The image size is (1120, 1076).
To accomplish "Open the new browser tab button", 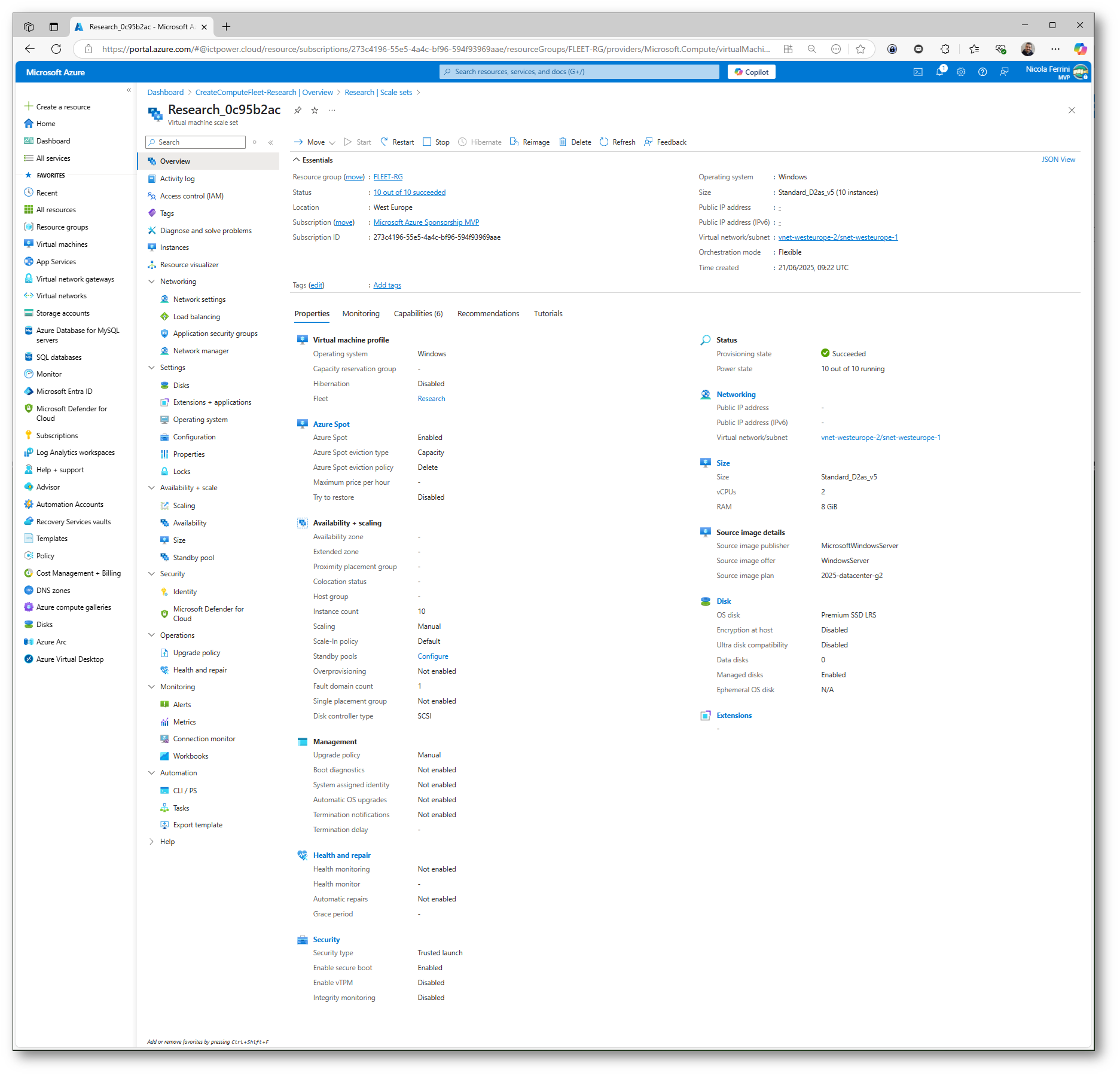I will [x=226, y=26].
